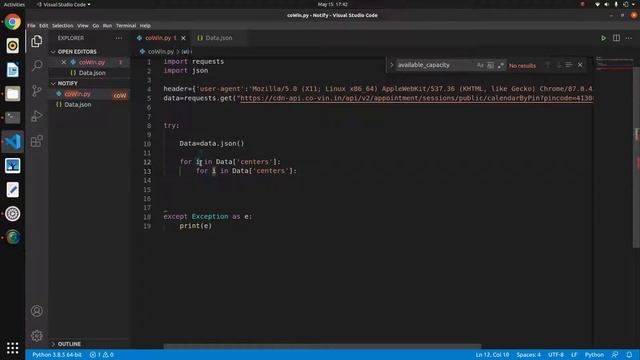Open the Search view in activity bar
This screenshot has width=640, height=360.
(x=37, y=65)
